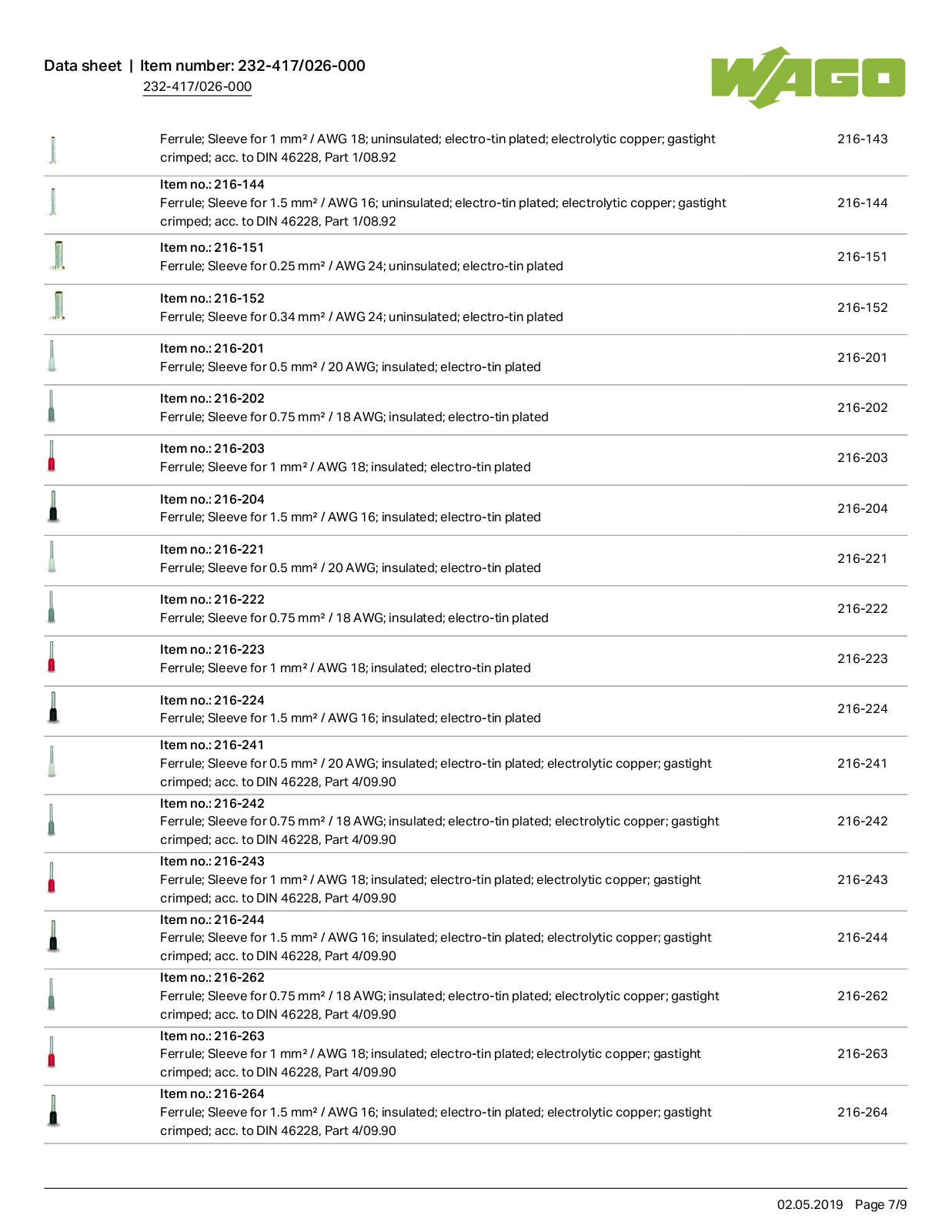Select the 'Item no.: 216-221' heading
This screenshot has height=1232, width=952.
[x=212, y=549]
